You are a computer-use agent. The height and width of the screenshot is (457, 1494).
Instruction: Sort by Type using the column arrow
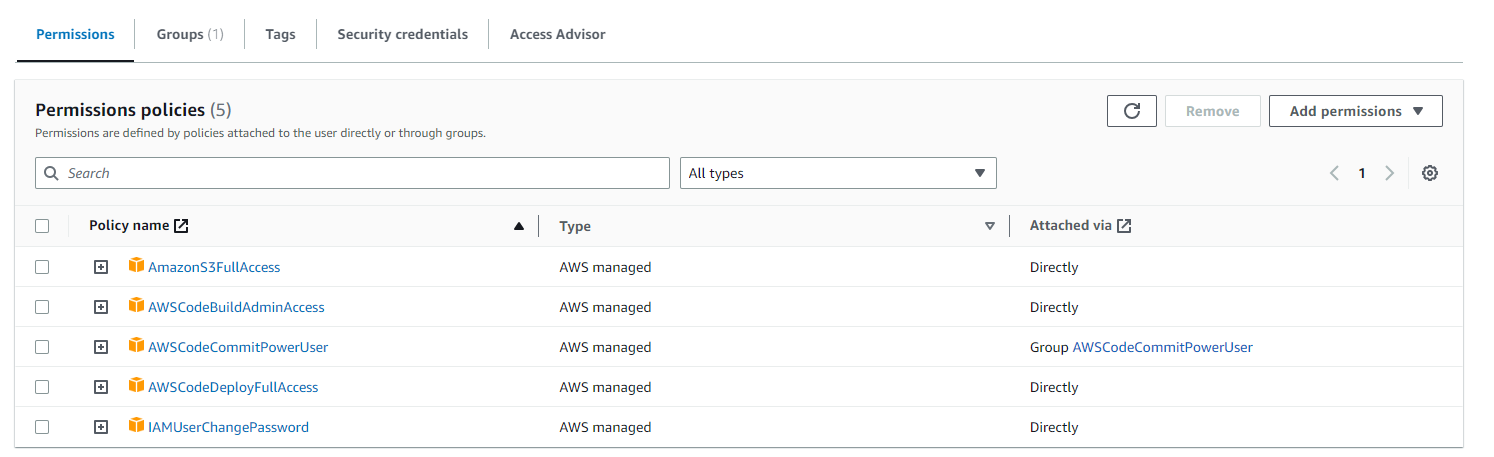990,226
